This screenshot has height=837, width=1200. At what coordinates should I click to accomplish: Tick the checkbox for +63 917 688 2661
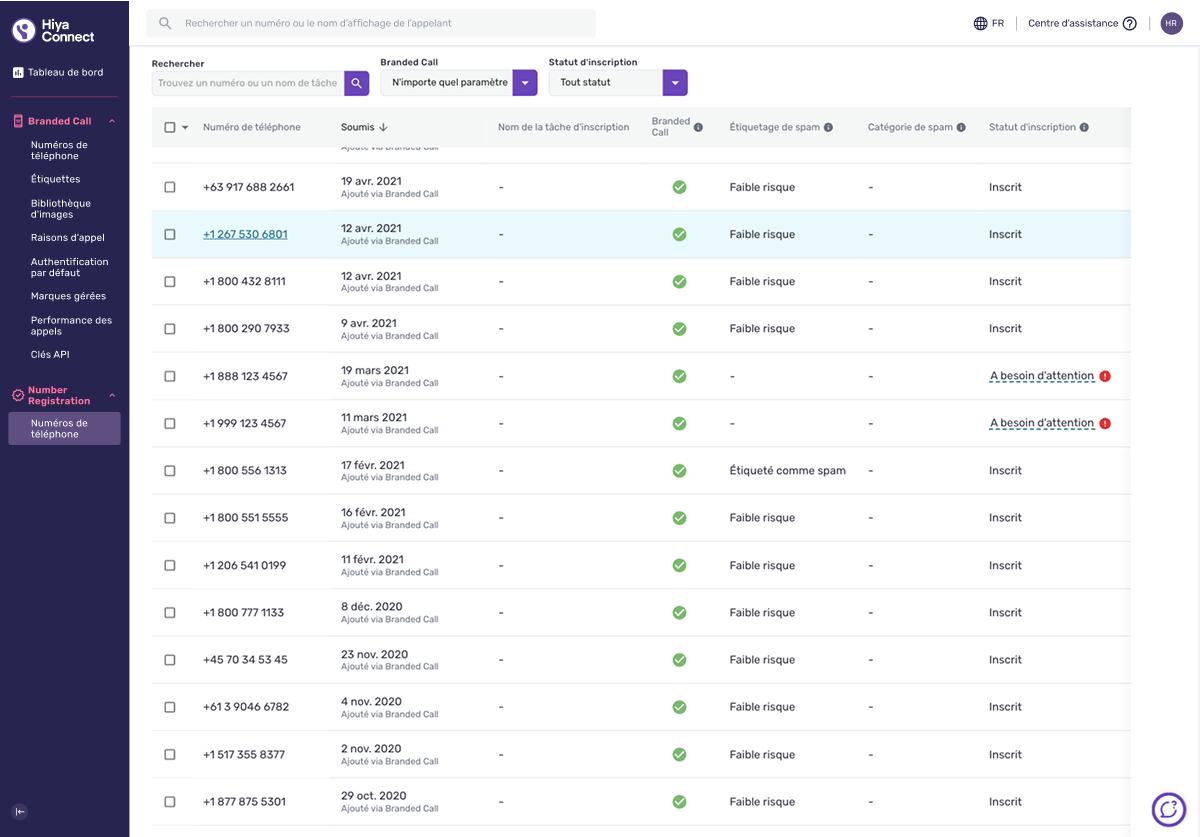pyautogui.click(x=170, y=187)
